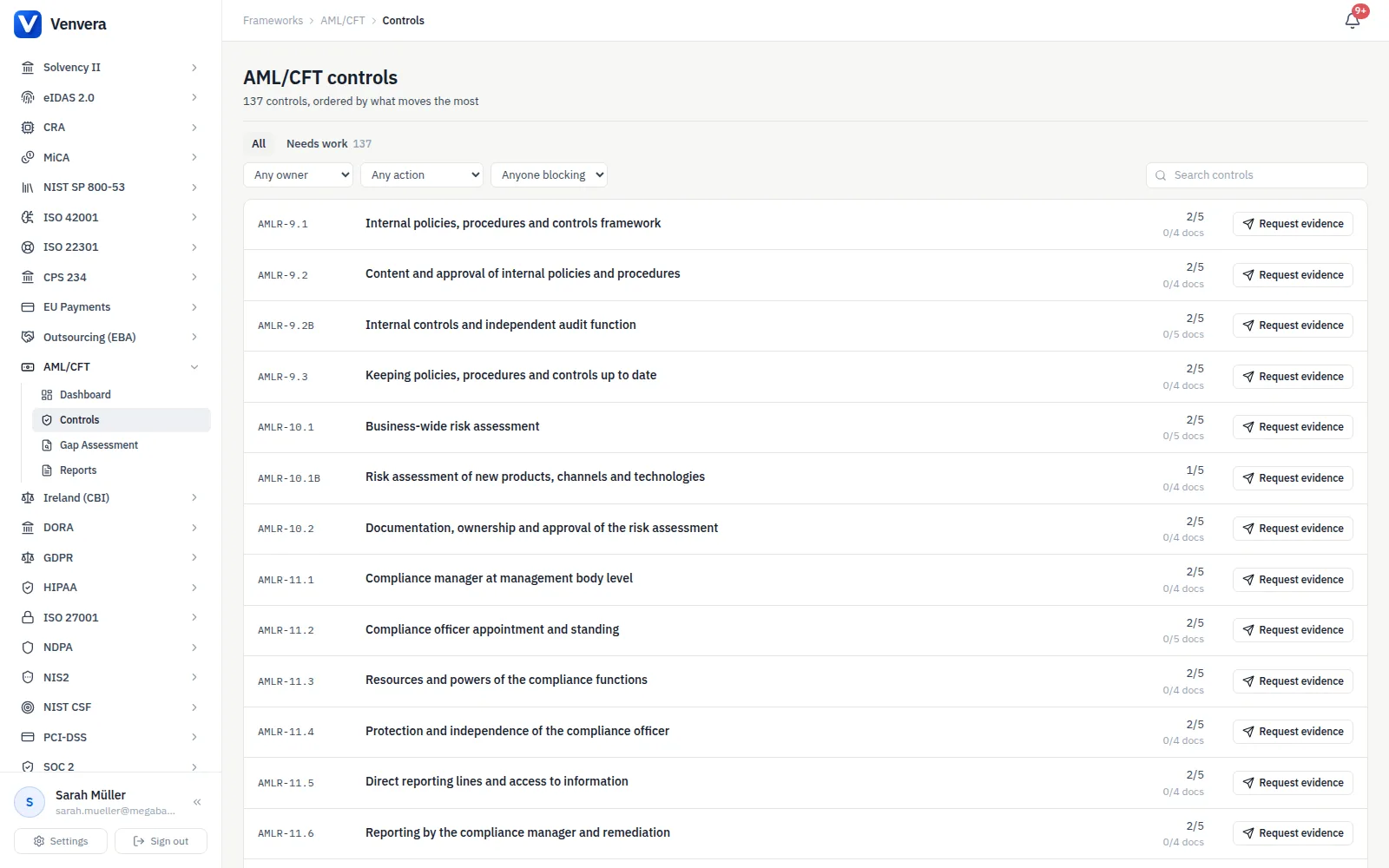Click the NIST CSF target icon
Image resolution: width=1389 pixels, height=868 pixels.
pos(28,707)
